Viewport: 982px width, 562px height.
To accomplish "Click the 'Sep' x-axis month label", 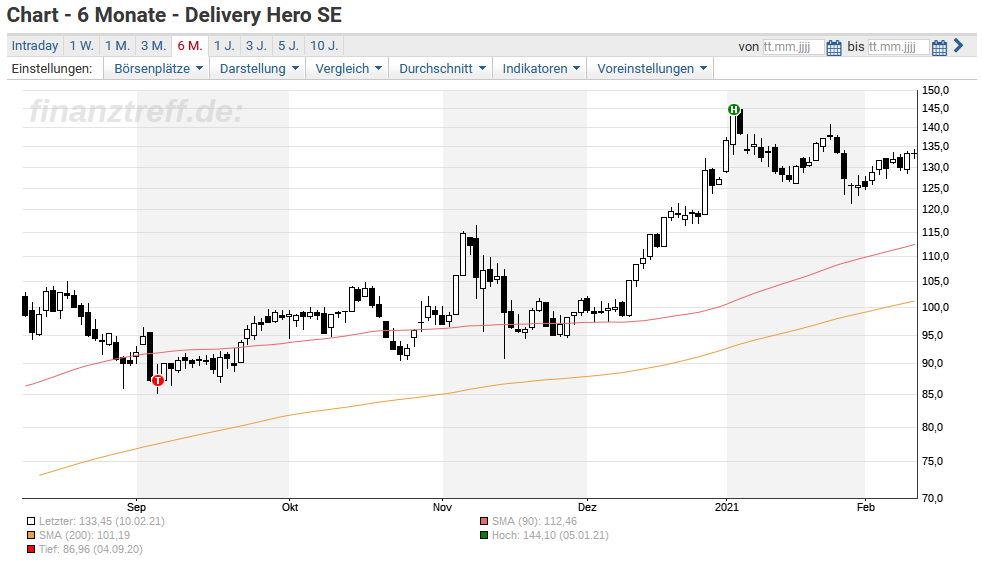I will tap(136, 507).
